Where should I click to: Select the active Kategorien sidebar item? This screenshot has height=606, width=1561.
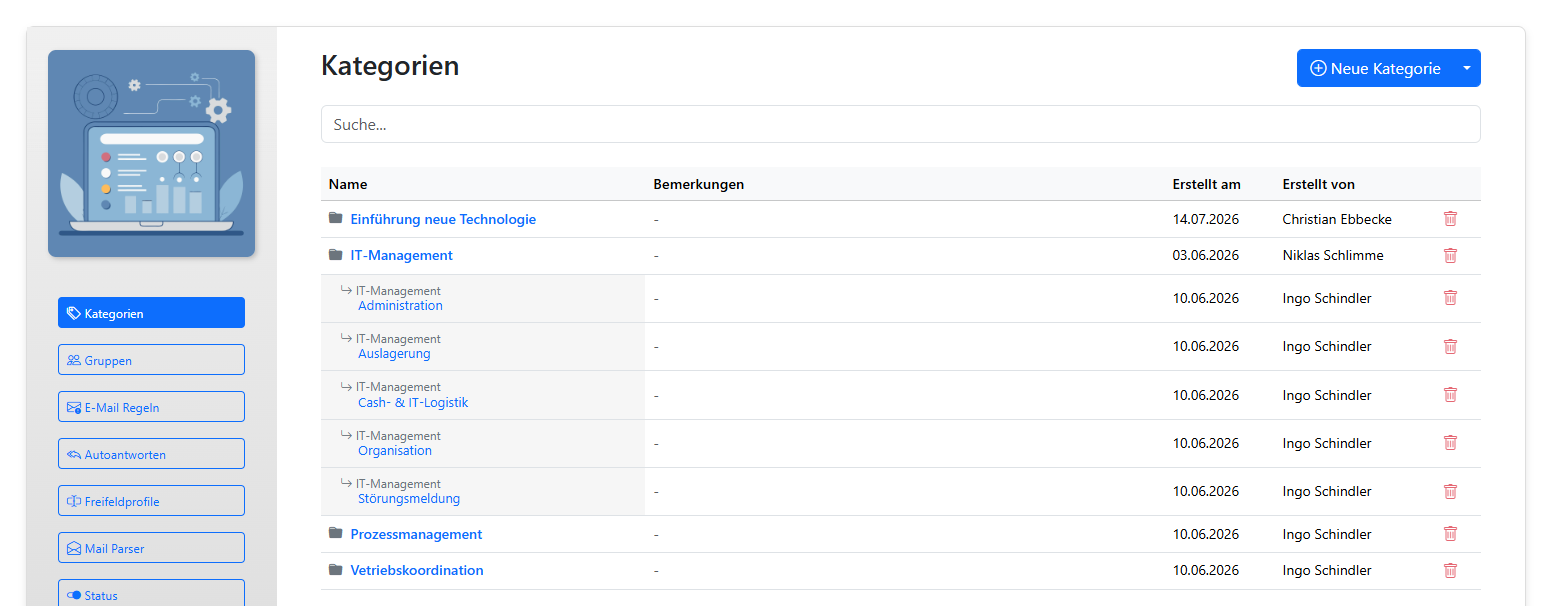click(151, 313)
